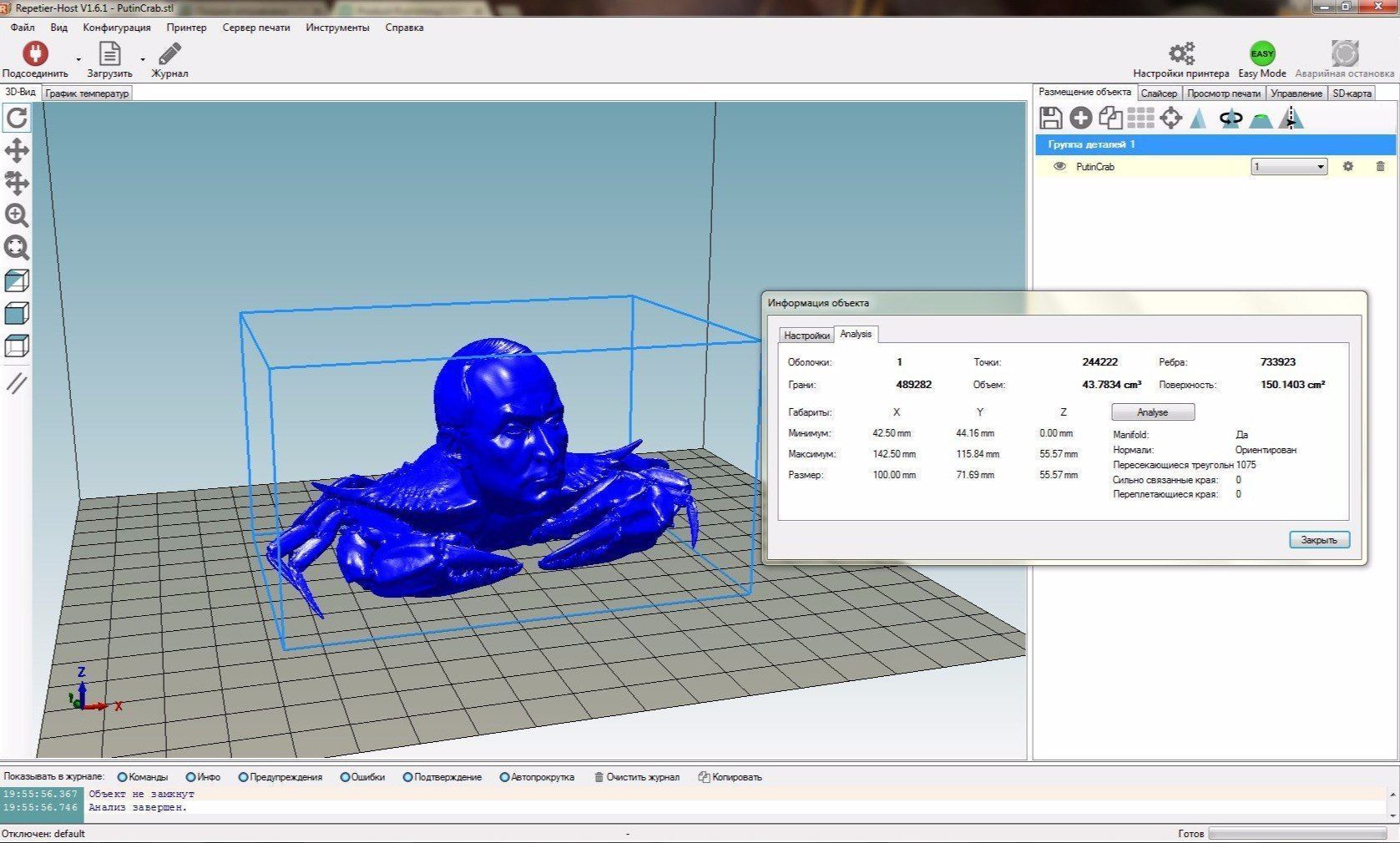Image resolution: width=1400 pixels, height=843 pixels.
Task: Click the cut object icon
Action: tap(1261, 120)
